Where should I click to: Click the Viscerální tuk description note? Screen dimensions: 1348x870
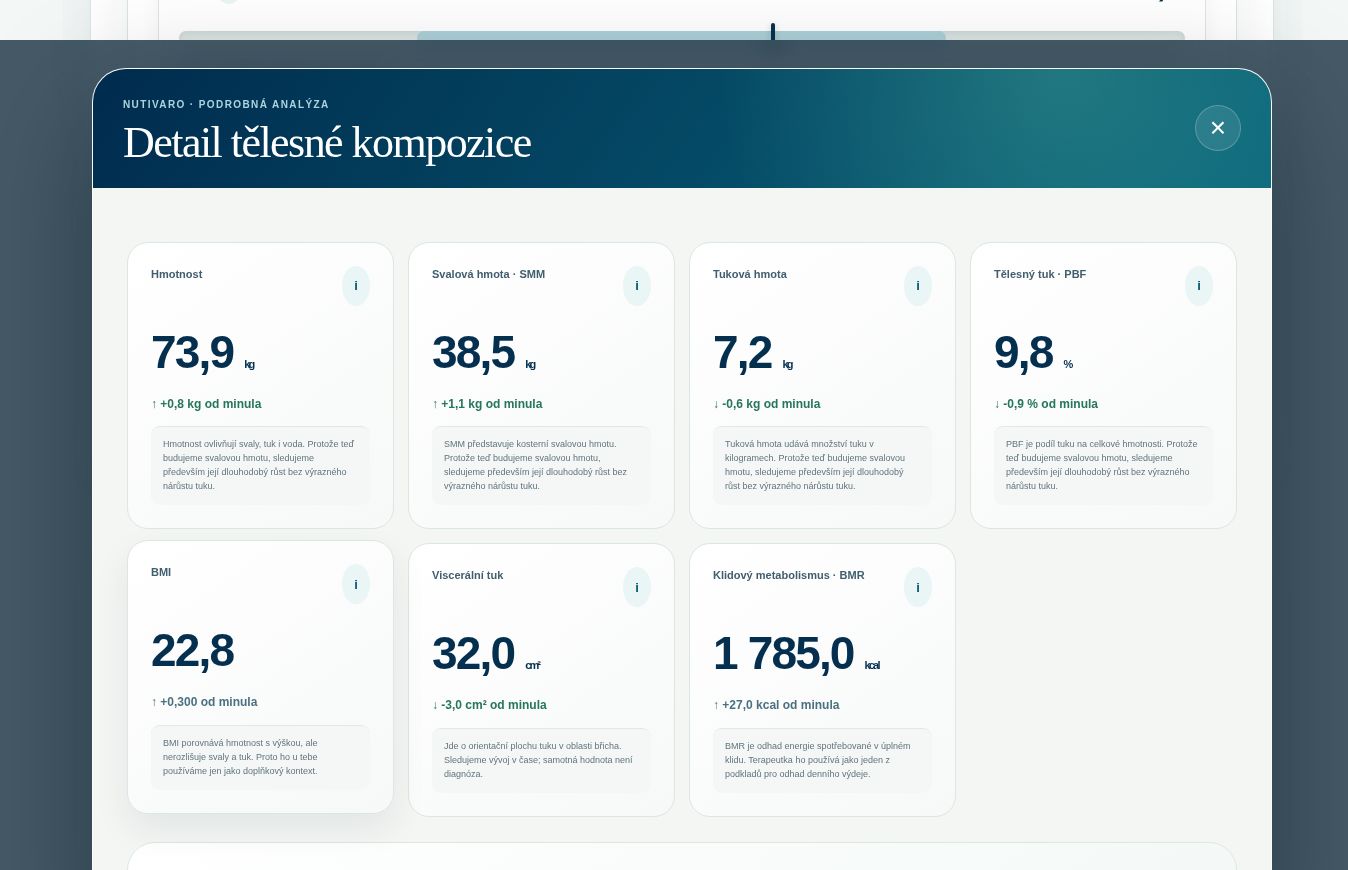(x=541, y=760)
